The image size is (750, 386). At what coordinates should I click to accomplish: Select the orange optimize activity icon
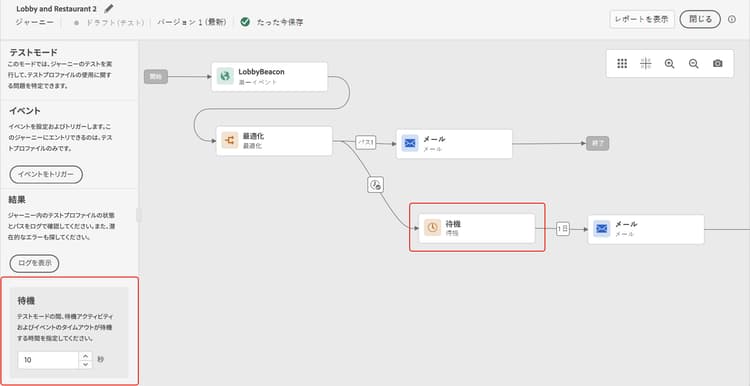click(x=230, y=141)
